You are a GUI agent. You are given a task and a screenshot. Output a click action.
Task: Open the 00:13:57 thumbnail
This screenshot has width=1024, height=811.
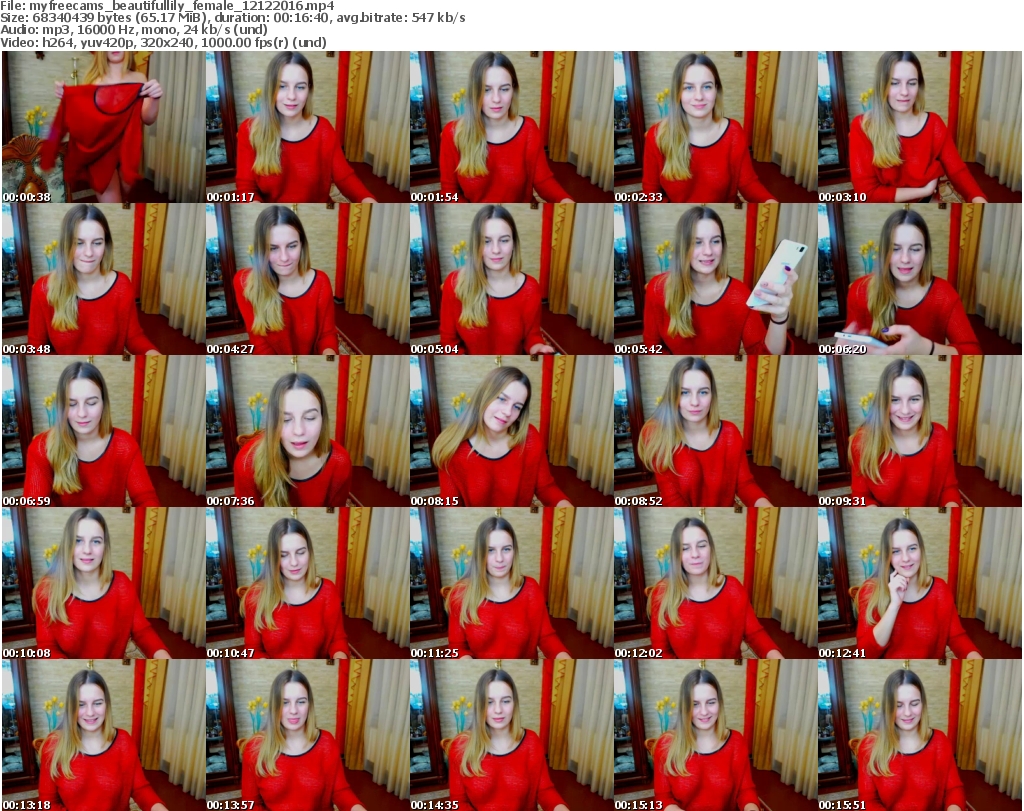pyautogui.click(x=308, y=735)
